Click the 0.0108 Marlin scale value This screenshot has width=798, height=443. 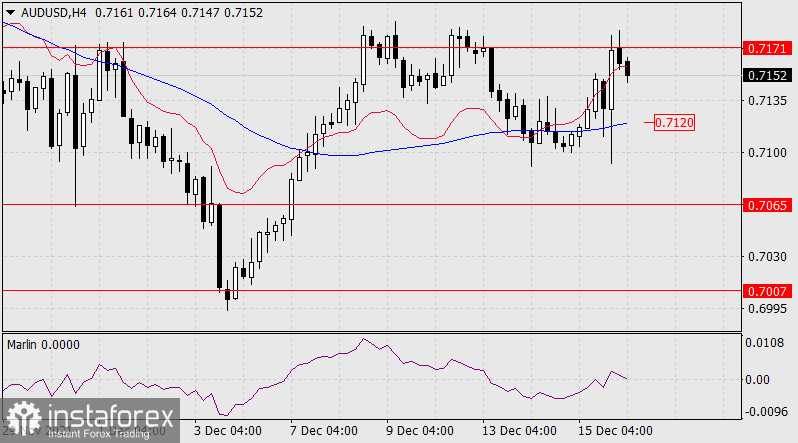[x=764, y=343]
